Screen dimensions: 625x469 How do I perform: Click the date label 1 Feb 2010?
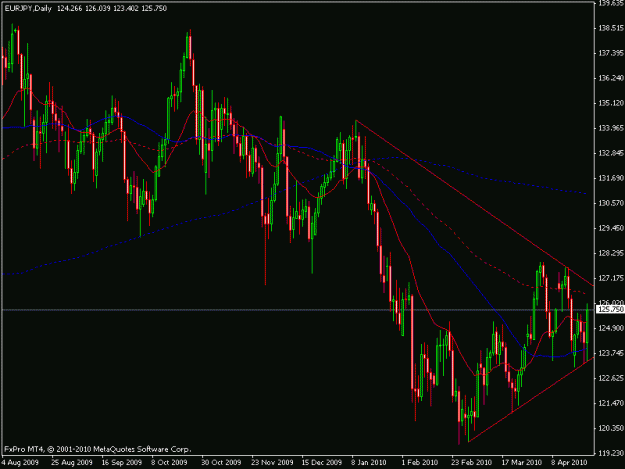click(x=420, y=463)
